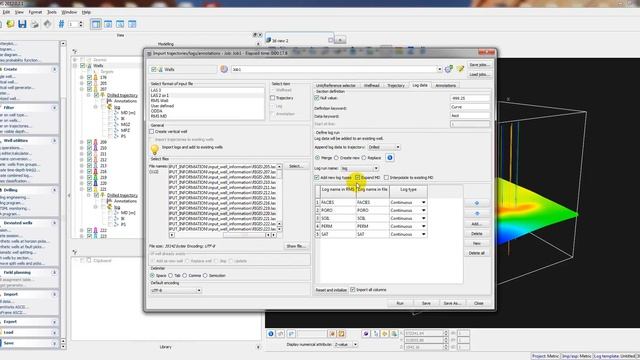
Task: Select LAS 3 in input format list
Action: tap(207, 90)
